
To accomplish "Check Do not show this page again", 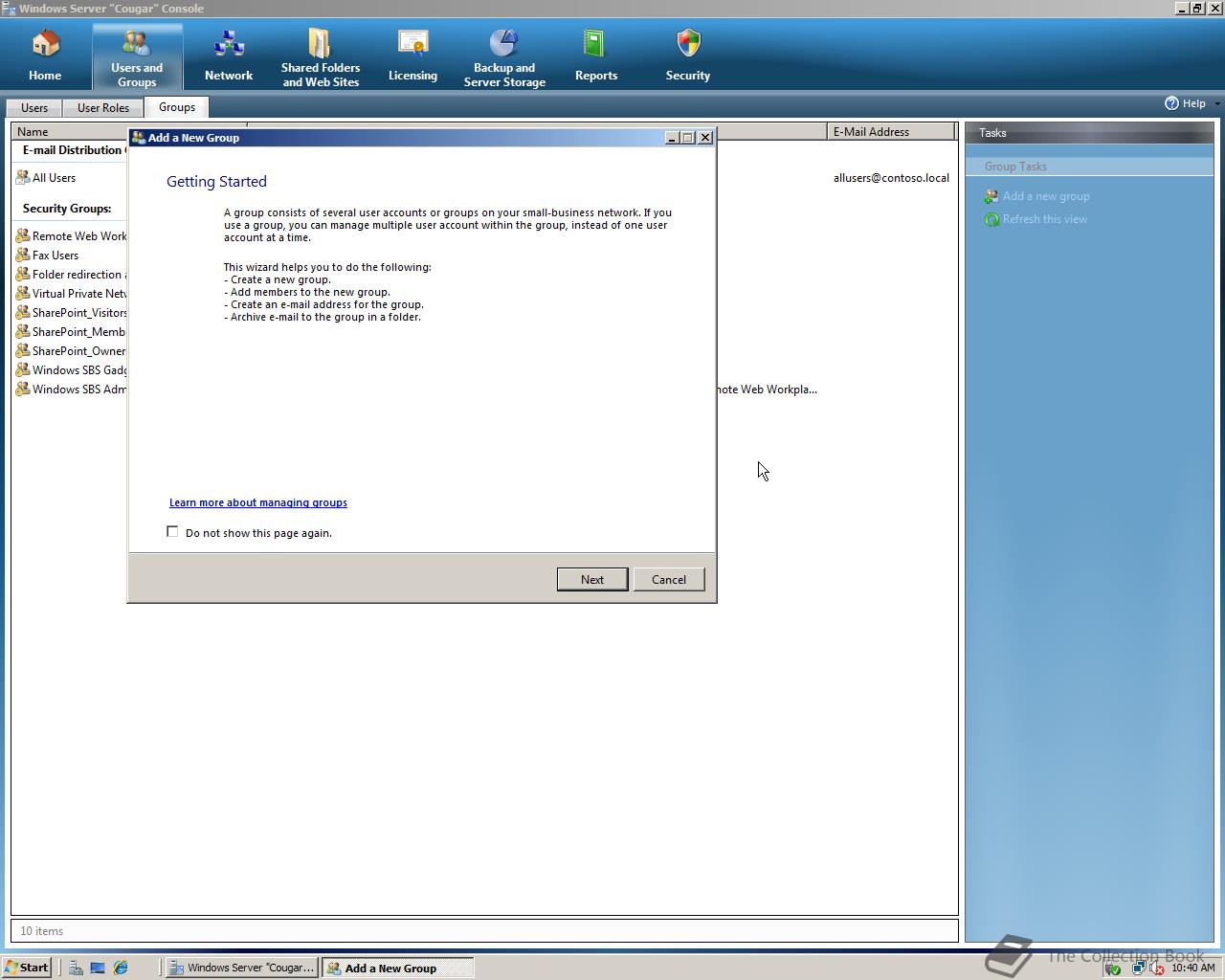I will click(172, 531).
